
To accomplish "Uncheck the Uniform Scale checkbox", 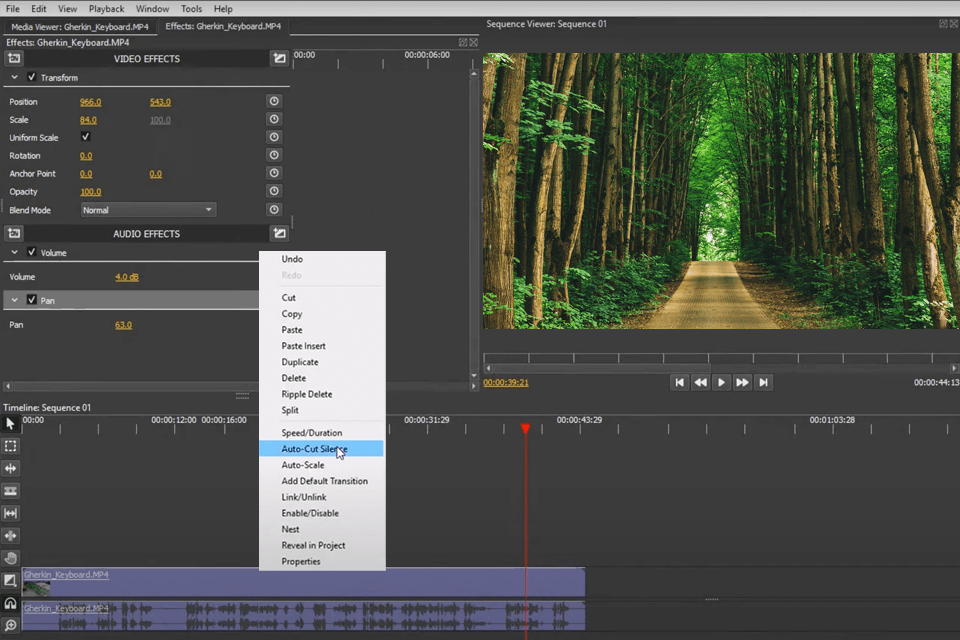I will [x=85, y=137].
